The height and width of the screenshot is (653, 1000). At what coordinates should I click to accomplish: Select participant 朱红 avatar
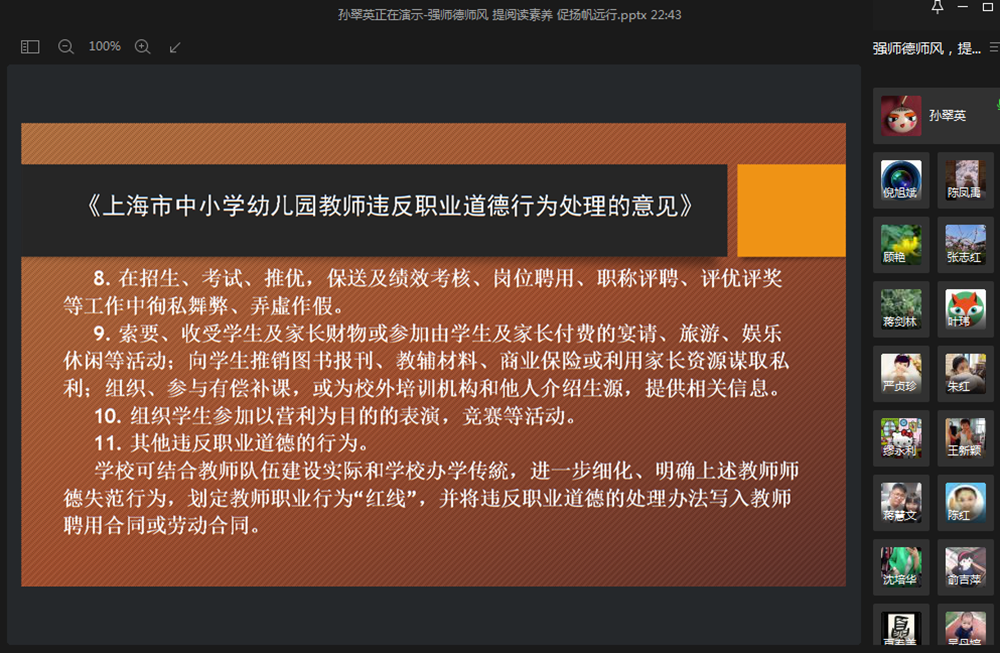[x=965, y=374]
